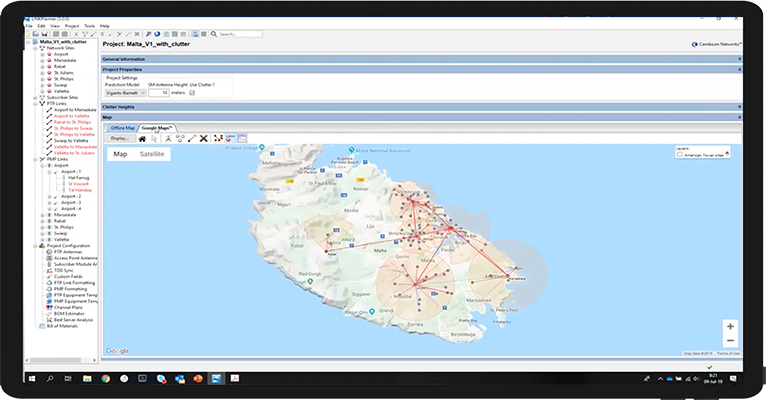This screenshot has width=766, height=400.
Task: Open the Project menu
Action: coord(72,26)
